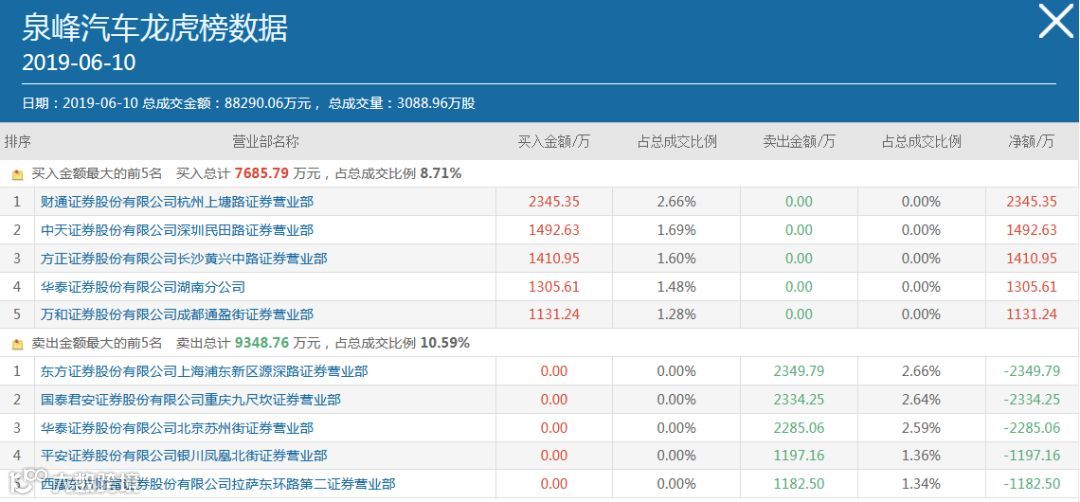
Task: Click net amount -2349.79
Action: click(1032, 371)
